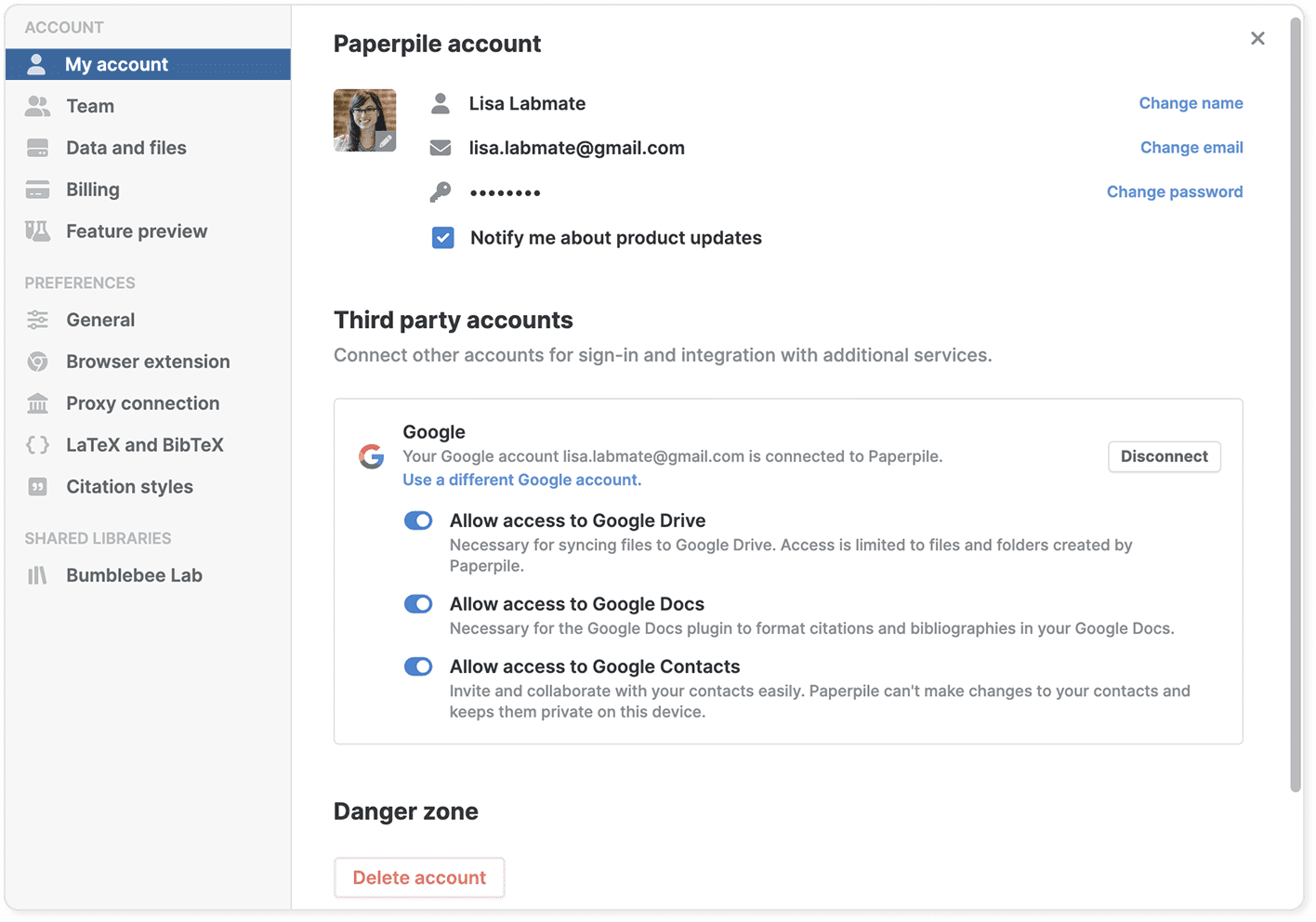
Task: Click the Data and files drive icon
Action: [37, 149]
